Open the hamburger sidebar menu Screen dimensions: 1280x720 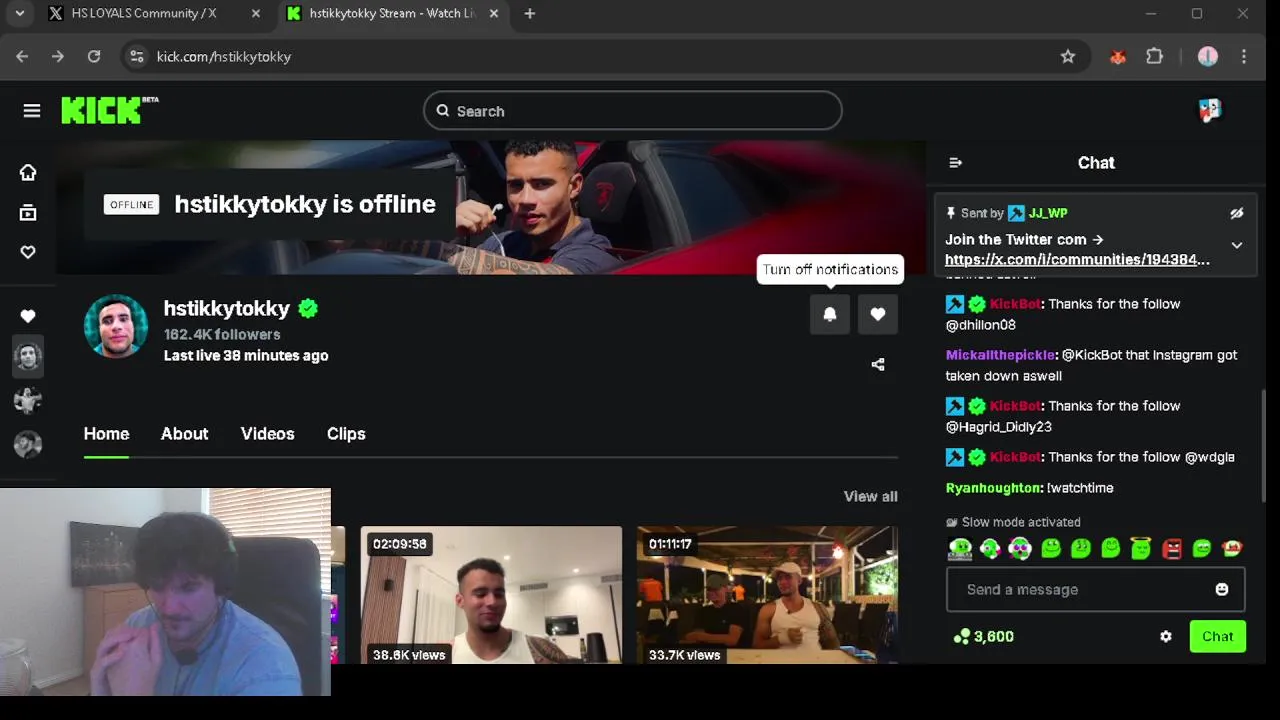[x=32, y=111]
